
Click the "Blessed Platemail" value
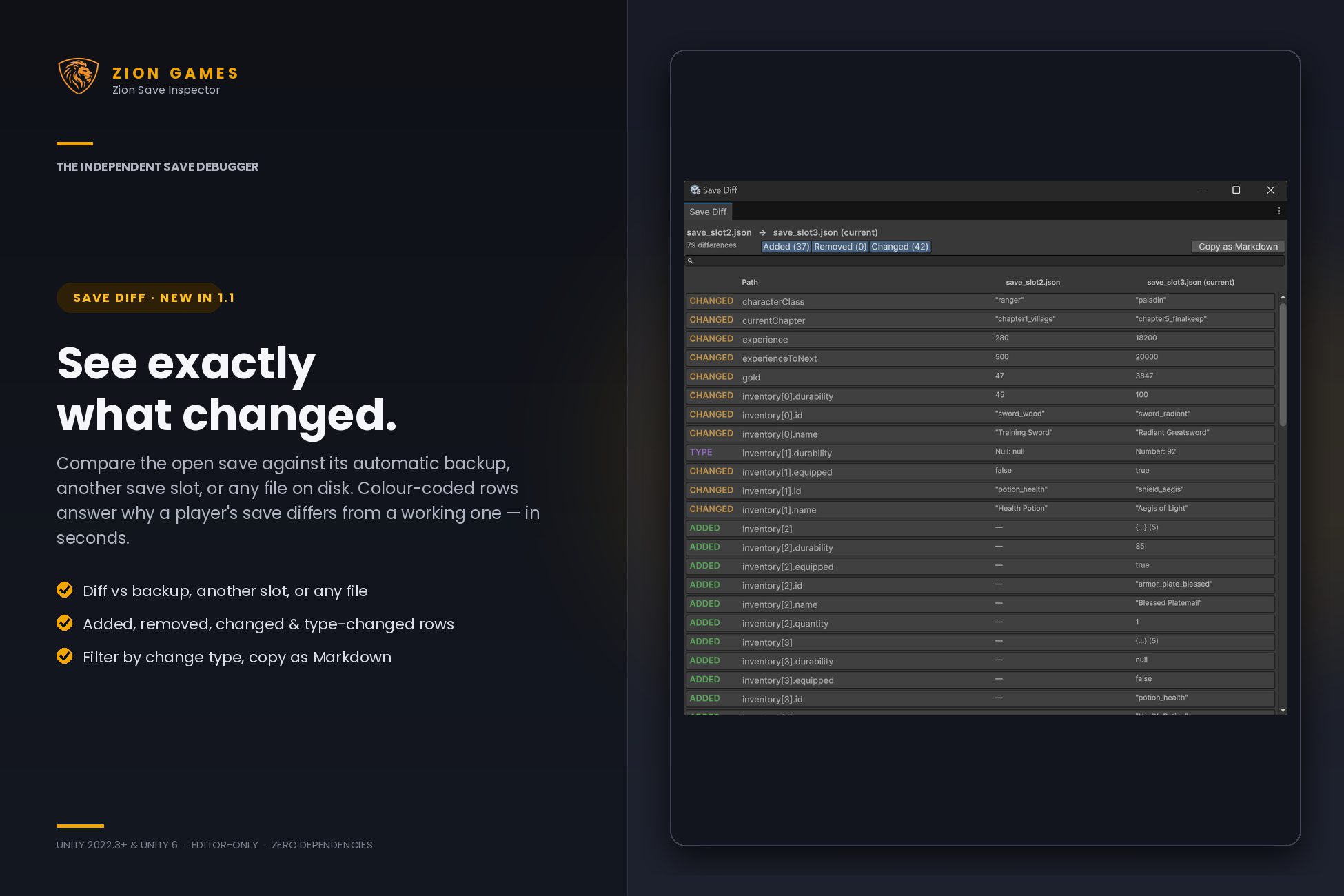pos(1168,603)
